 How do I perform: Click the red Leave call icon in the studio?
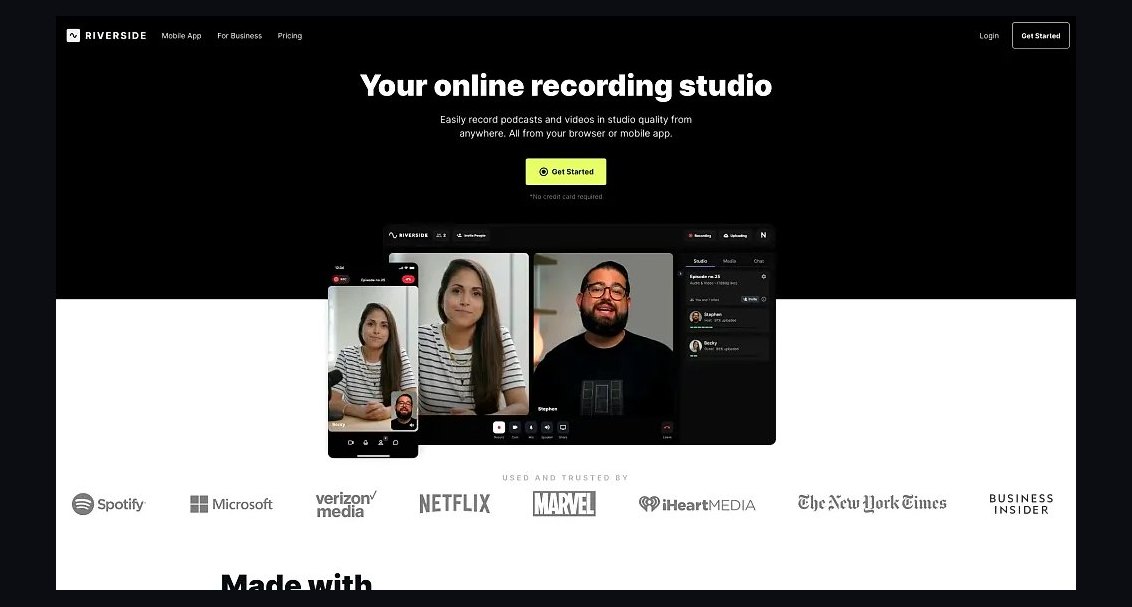click(x=667, y=428)
